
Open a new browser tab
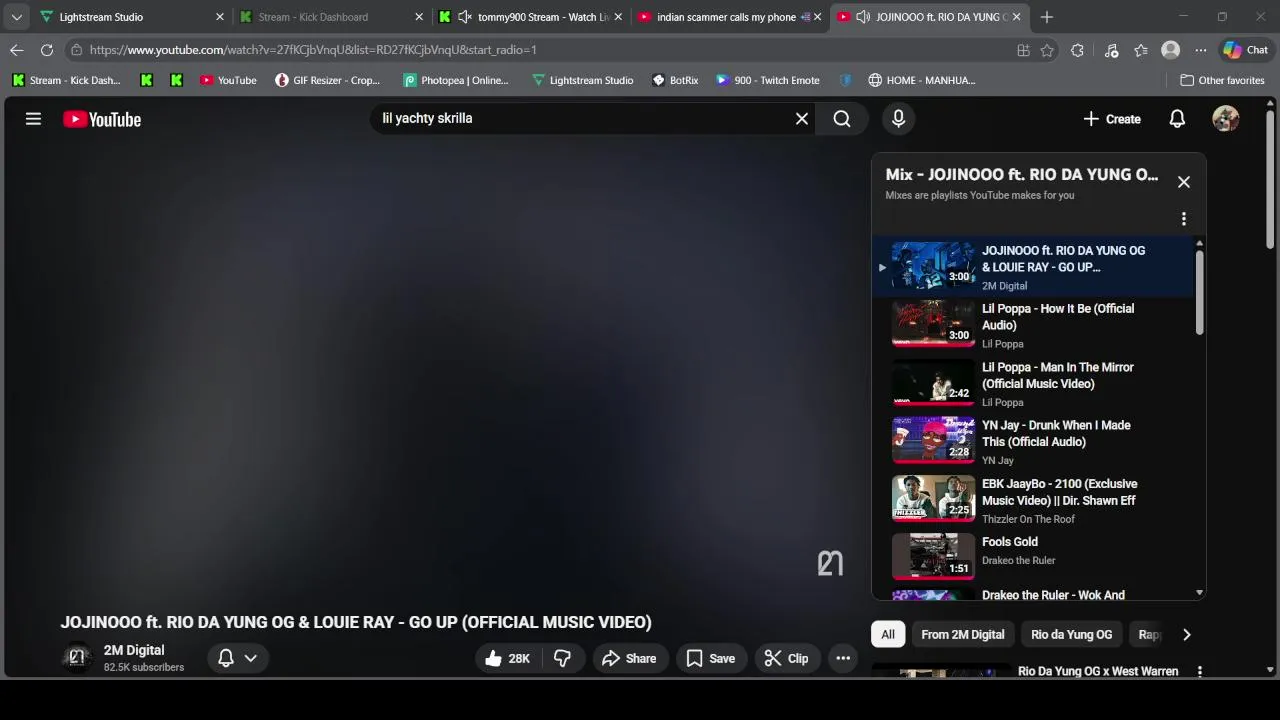coord(1046,17)
